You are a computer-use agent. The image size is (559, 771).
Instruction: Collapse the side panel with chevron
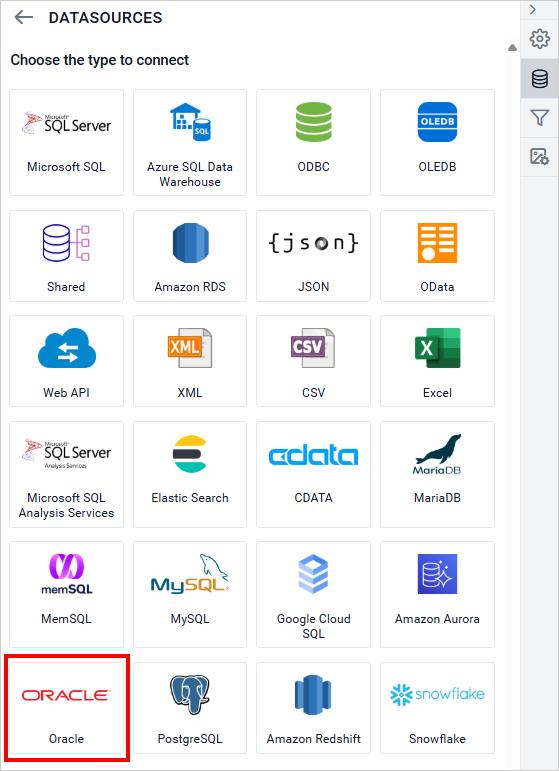coord(533,10)
